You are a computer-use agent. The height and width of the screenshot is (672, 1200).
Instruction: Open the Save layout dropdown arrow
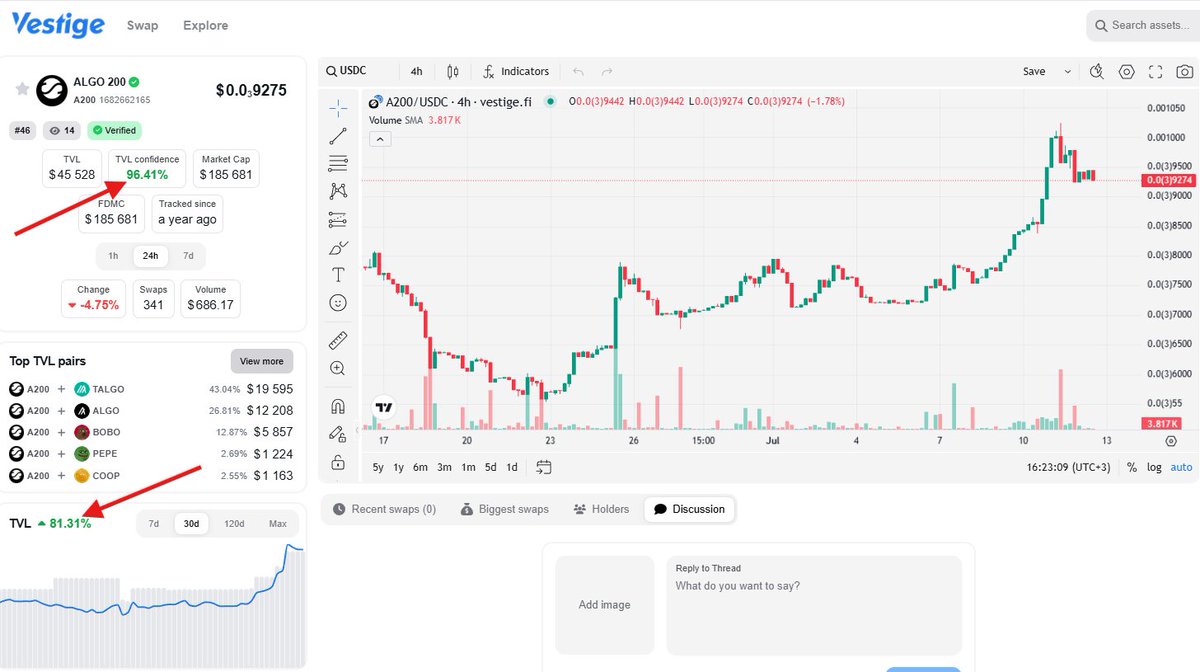click(x=1067, y=71)
